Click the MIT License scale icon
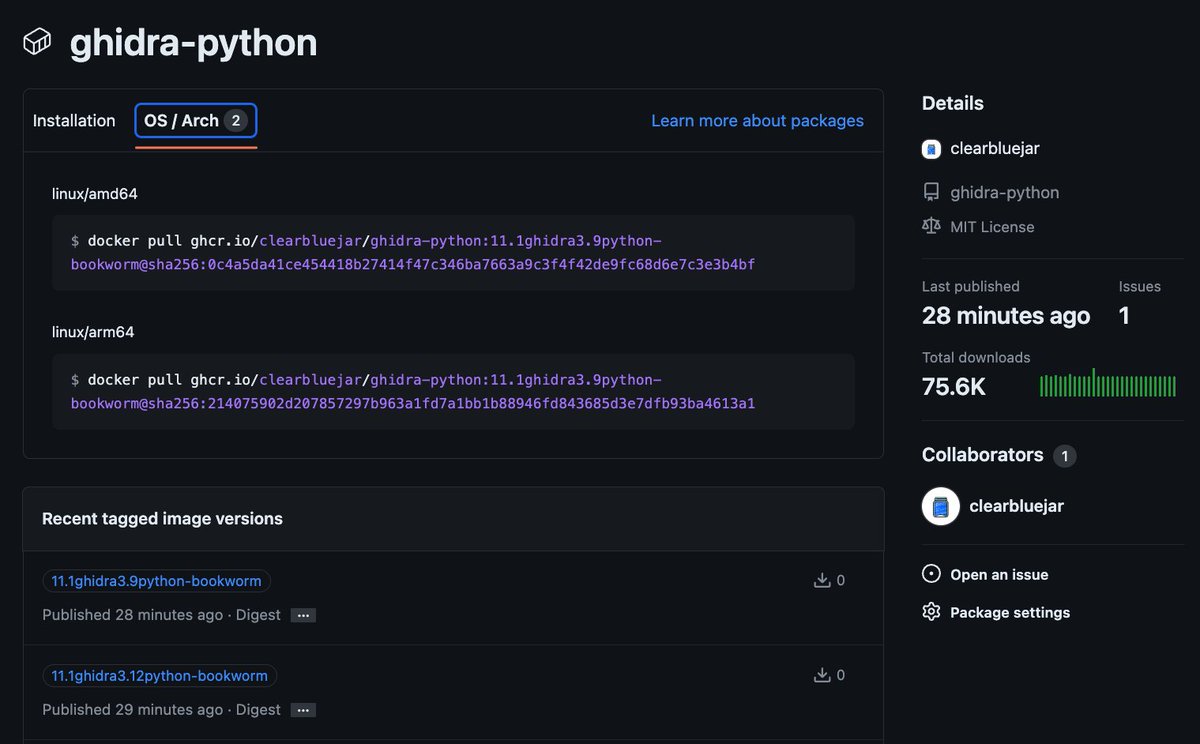Image resolution: width=1200 pixels, height=744 pixels. pyautogui.click(x=931, y=227)
